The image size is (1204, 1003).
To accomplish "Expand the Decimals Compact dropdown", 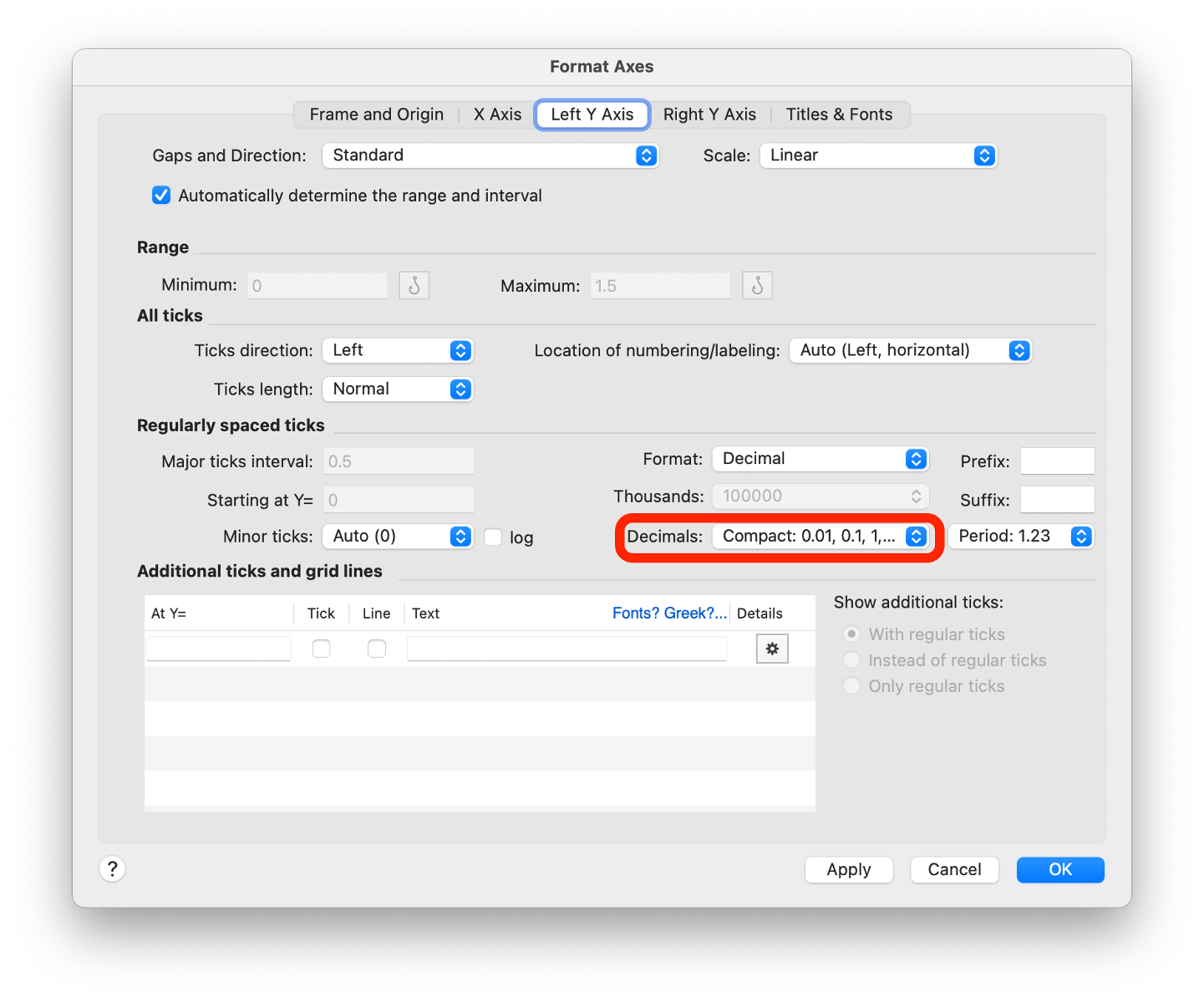I will pos(820,537).
